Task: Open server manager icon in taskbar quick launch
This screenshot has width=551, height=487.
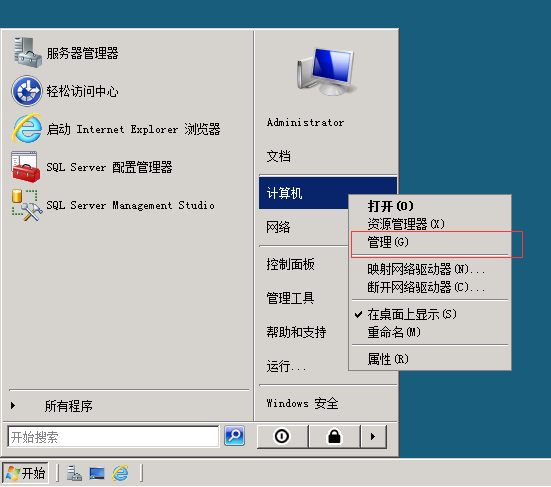Action: click(x=74, y=473)
